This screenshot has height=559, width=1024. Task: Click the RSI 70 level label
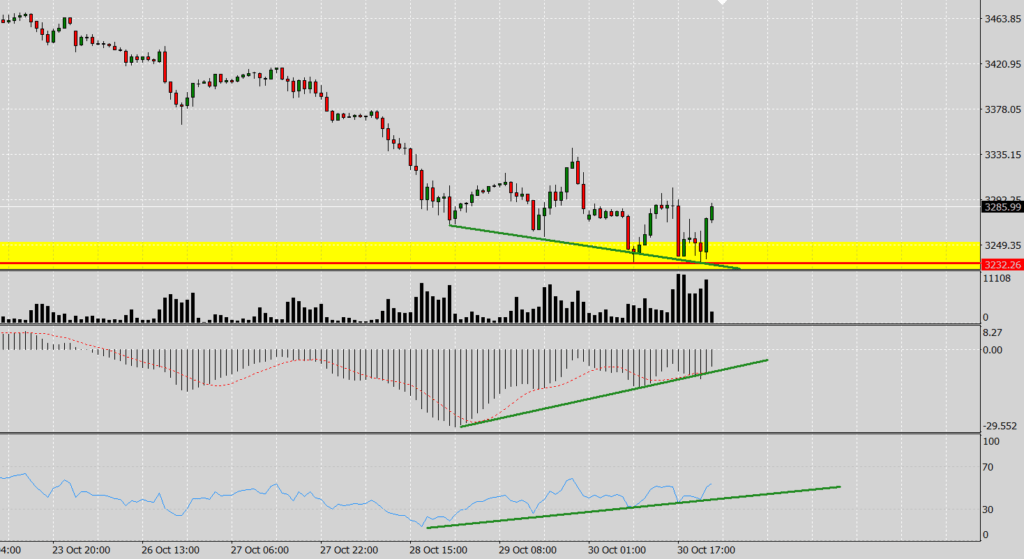click(990, 467)
